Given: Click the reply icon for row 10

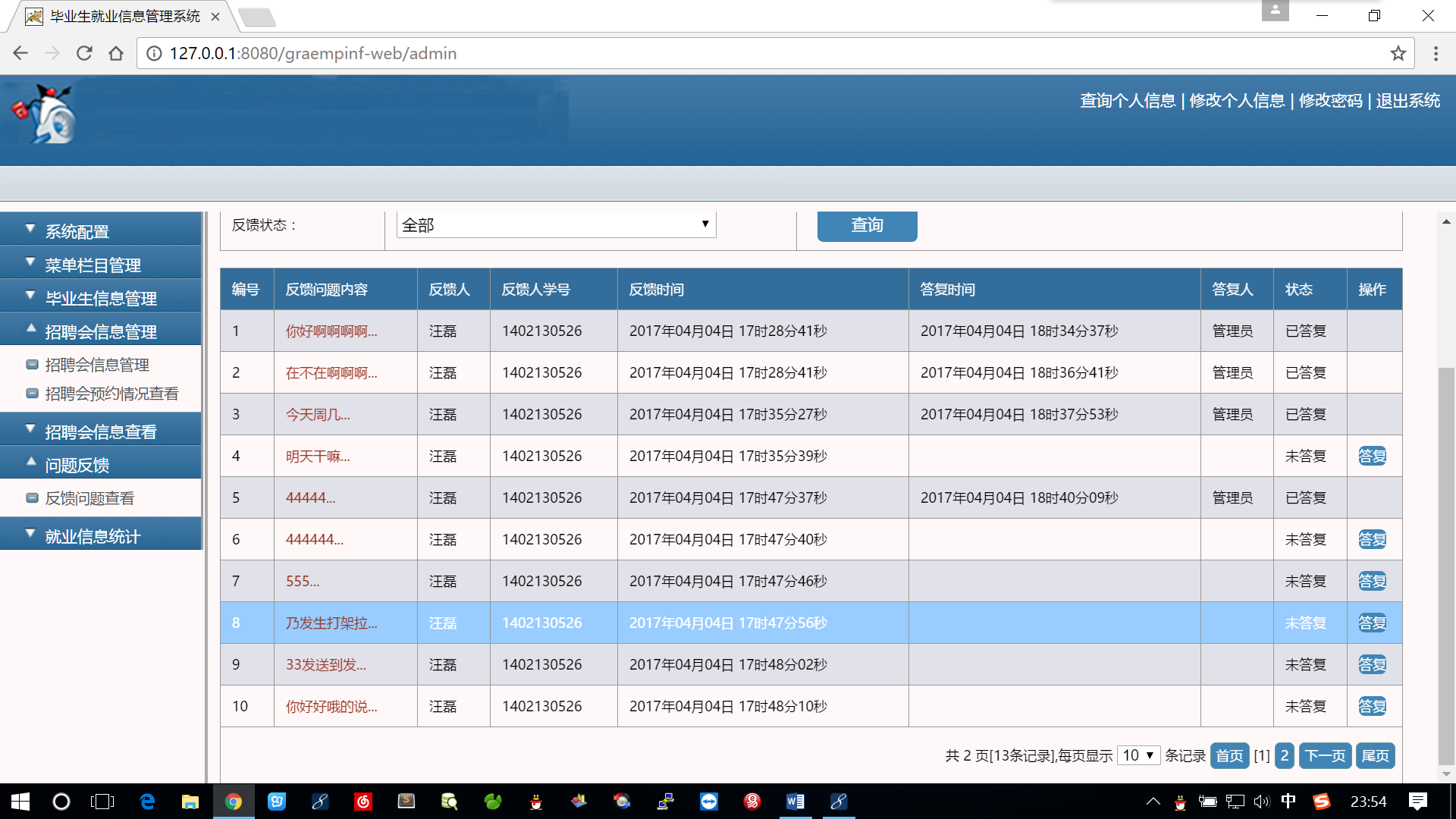Looking at the screenshot, I should [1372, 706].
